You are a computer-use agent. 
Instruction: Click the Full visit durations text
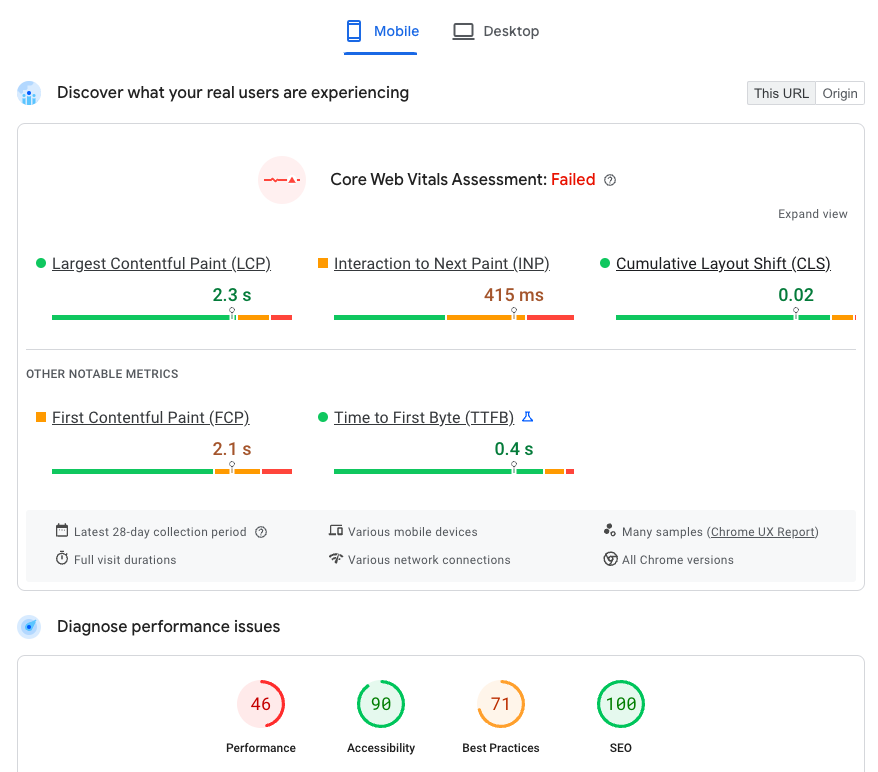[x=125, y=560]
